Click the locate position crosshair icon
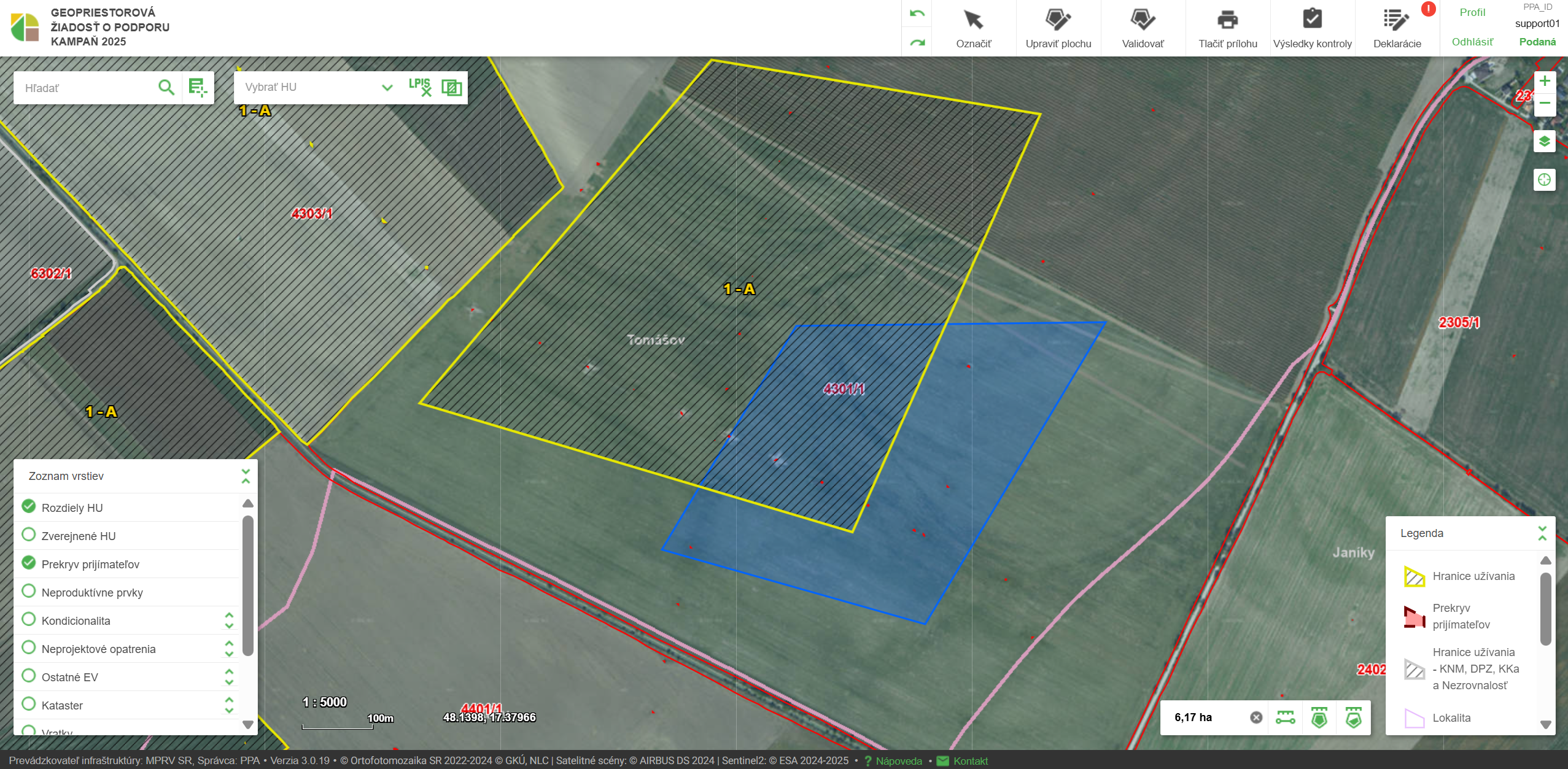1568x769 pixels. pyautogui.click(x=1544, y=180)
